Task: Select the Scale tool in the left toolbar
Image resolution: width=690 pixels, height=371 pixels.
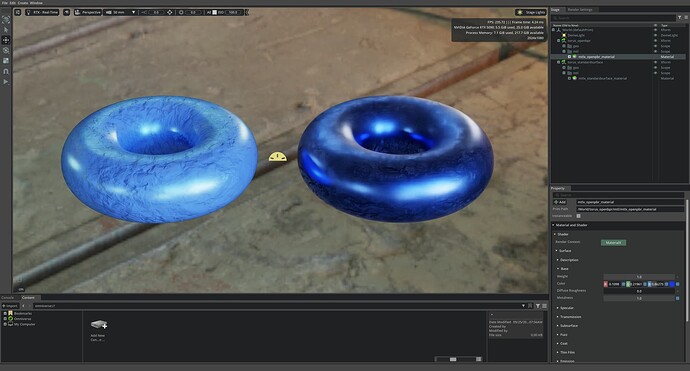Action: [x=6, y=61]
